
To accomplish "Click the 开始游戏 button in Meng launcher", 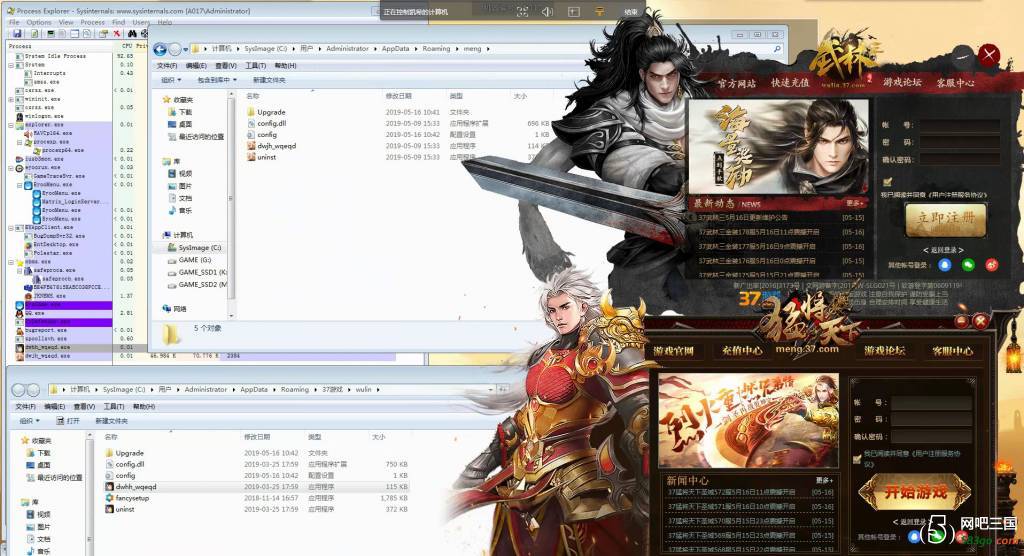I will (915, 491).
